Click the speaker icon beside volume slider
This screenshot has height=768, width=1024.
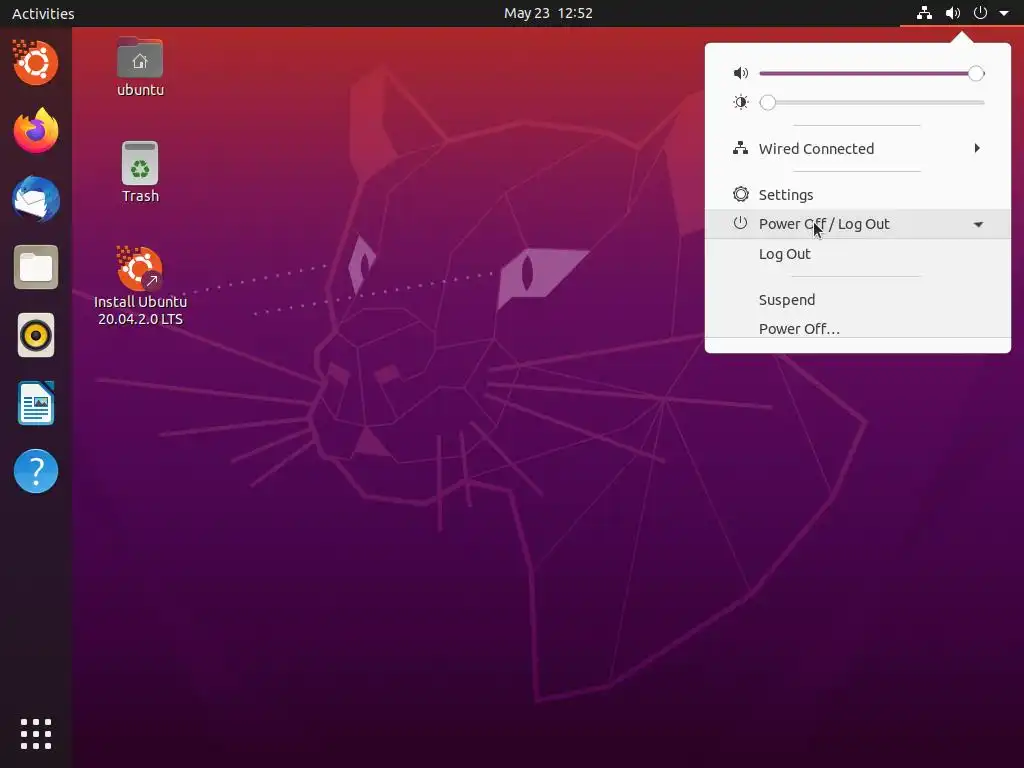tap(741, 73)
